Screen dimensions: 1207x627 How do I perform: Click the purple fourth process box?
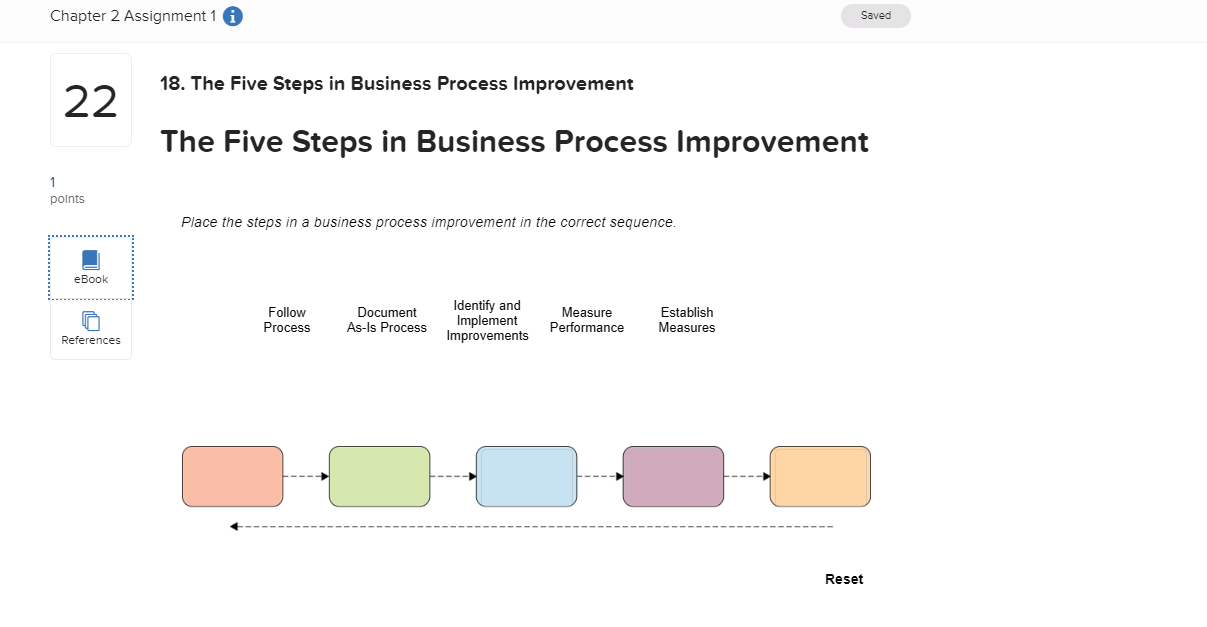click(x=673, y=476)
